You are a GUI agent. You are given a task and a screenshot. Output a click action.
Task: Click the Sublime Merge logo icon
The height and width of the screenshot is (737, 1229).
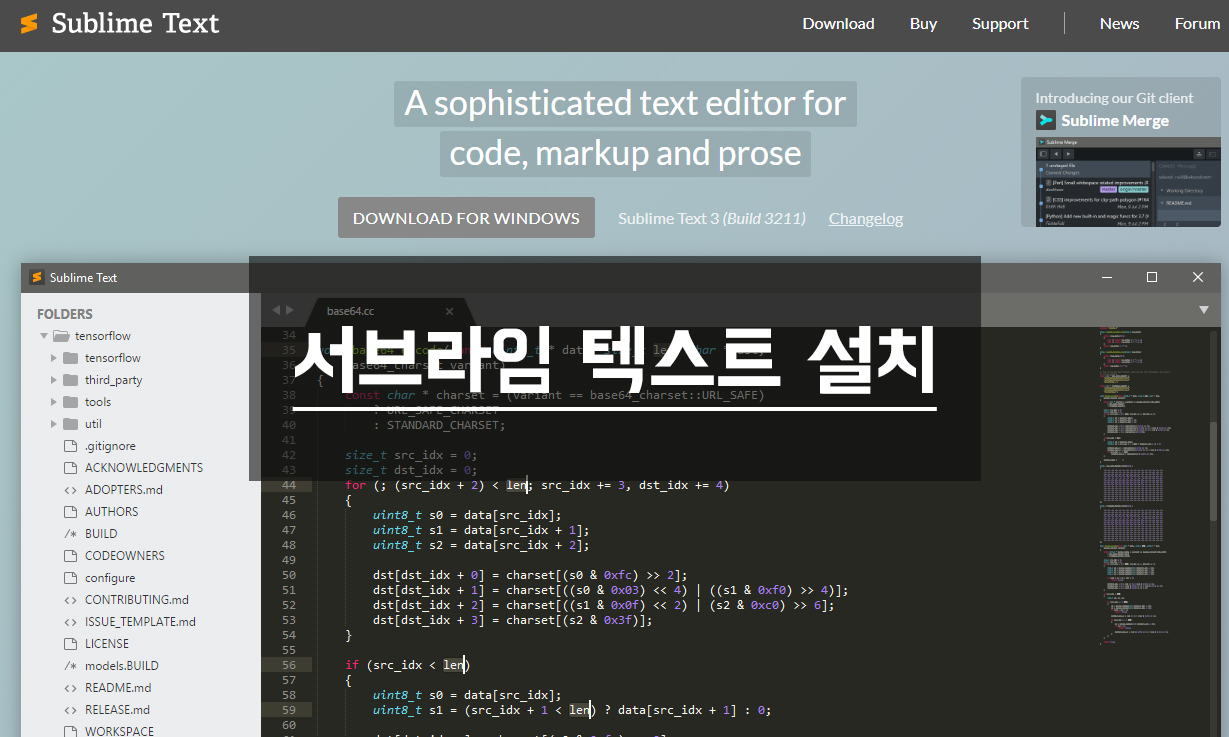coord(1045,120)
